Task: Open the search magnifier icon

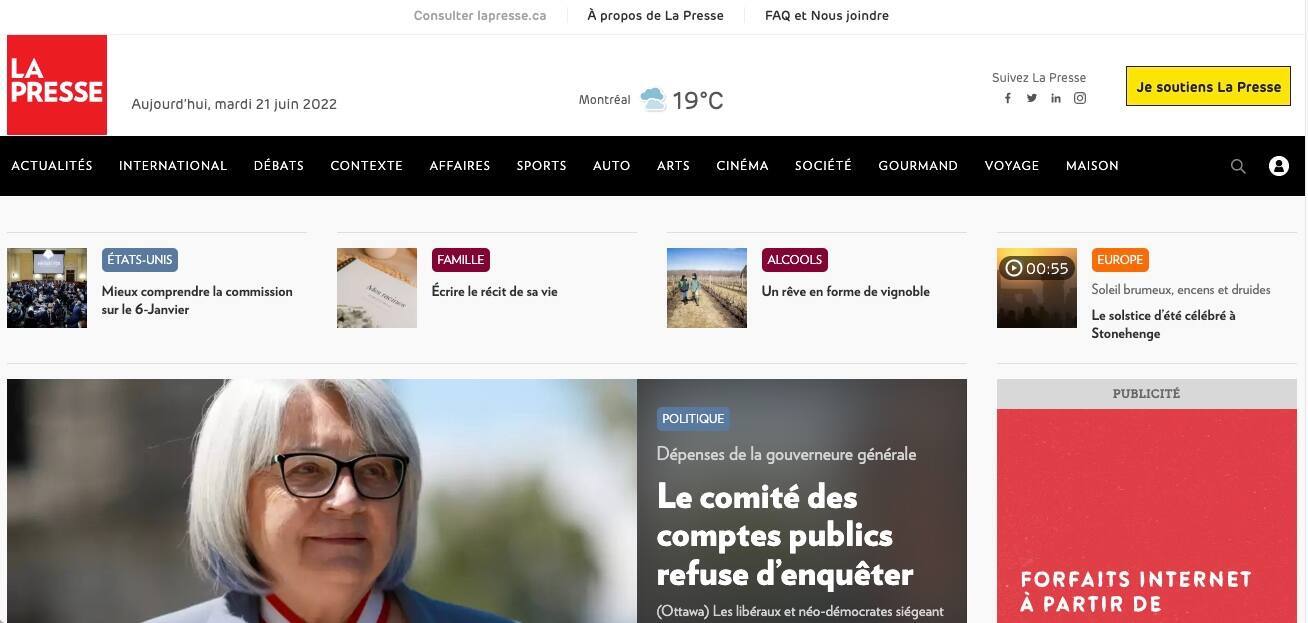Action: click(x=1238, y=167)
